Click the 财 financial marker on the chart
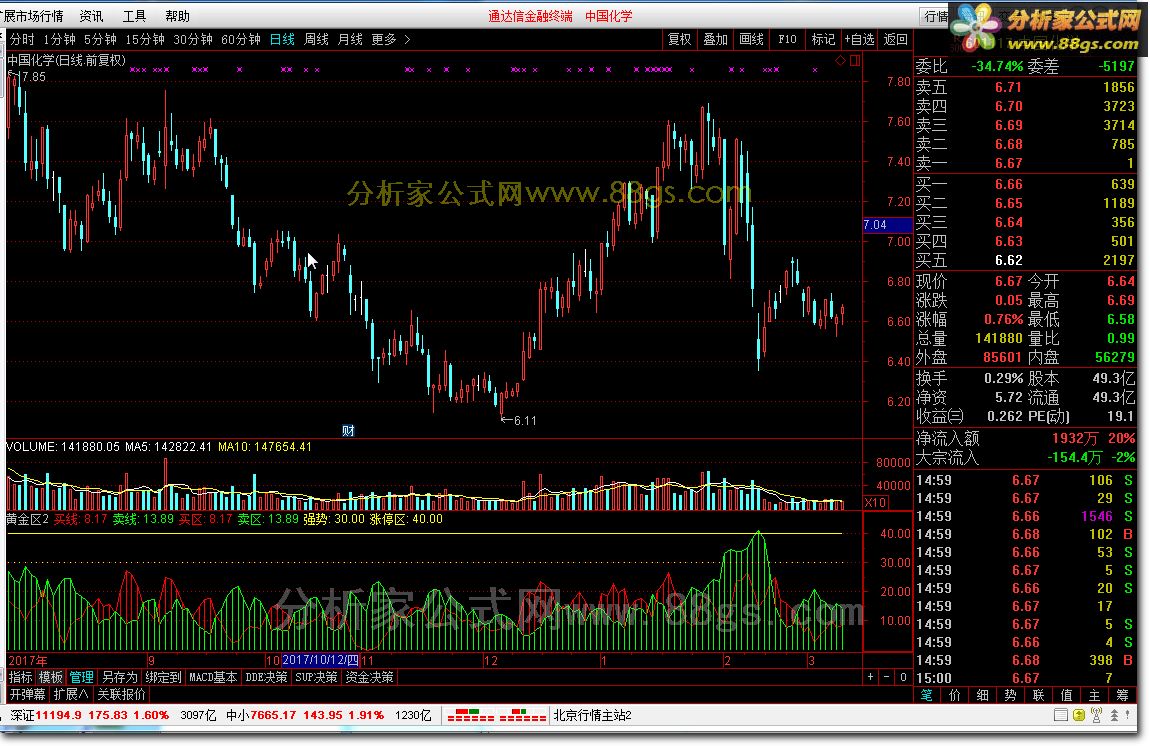The width and height of the screenshot is (1150, 746). coord(348,431)
